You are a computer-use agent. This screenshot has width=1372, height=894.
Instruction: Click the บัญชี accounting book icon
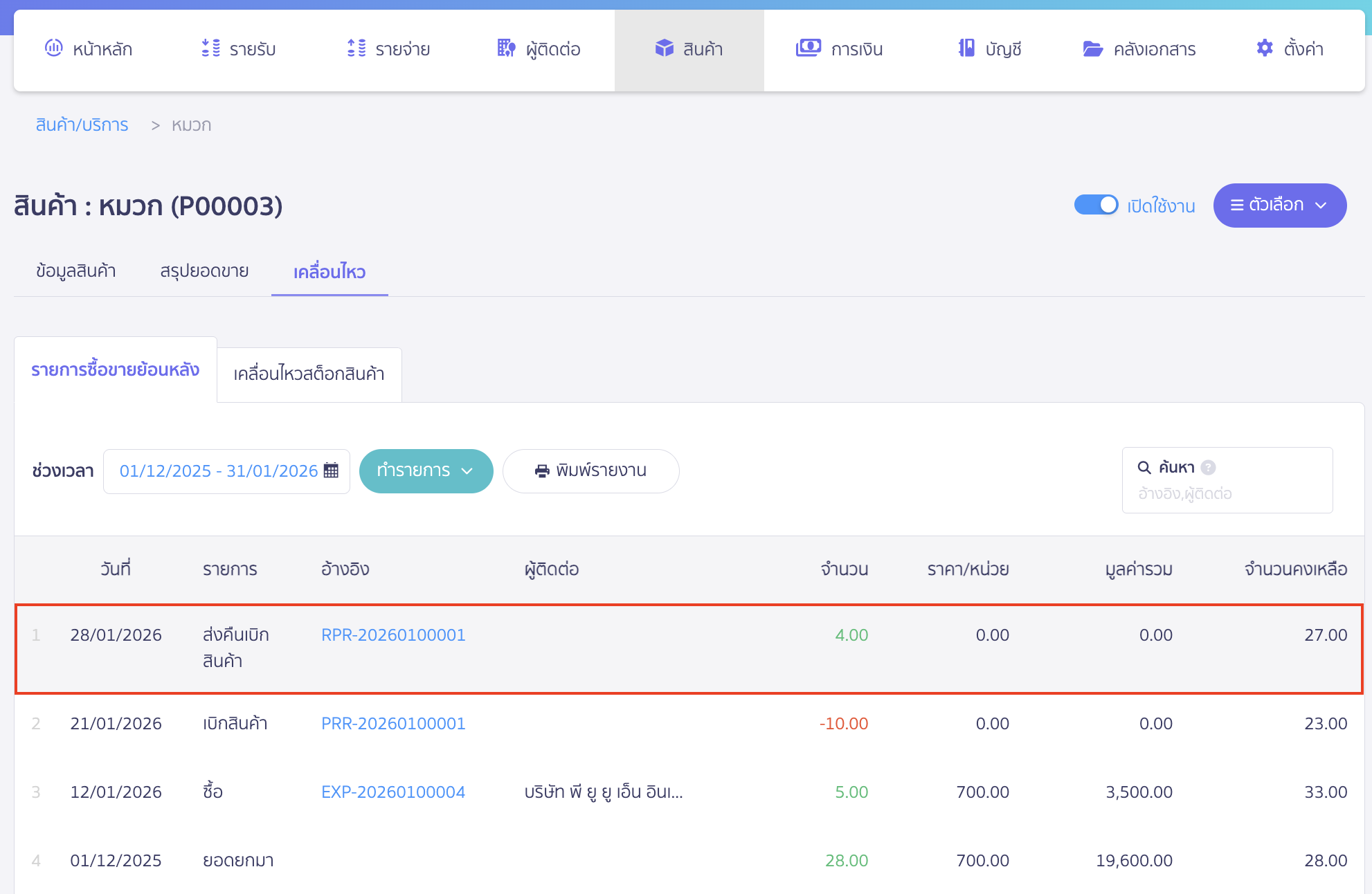(966, 48)
